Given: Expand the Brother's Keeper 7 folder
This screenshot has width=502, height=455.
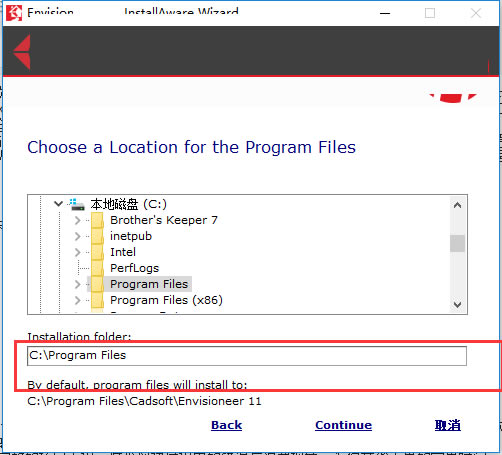Looking at the screenshot, I should click(78, 220).
